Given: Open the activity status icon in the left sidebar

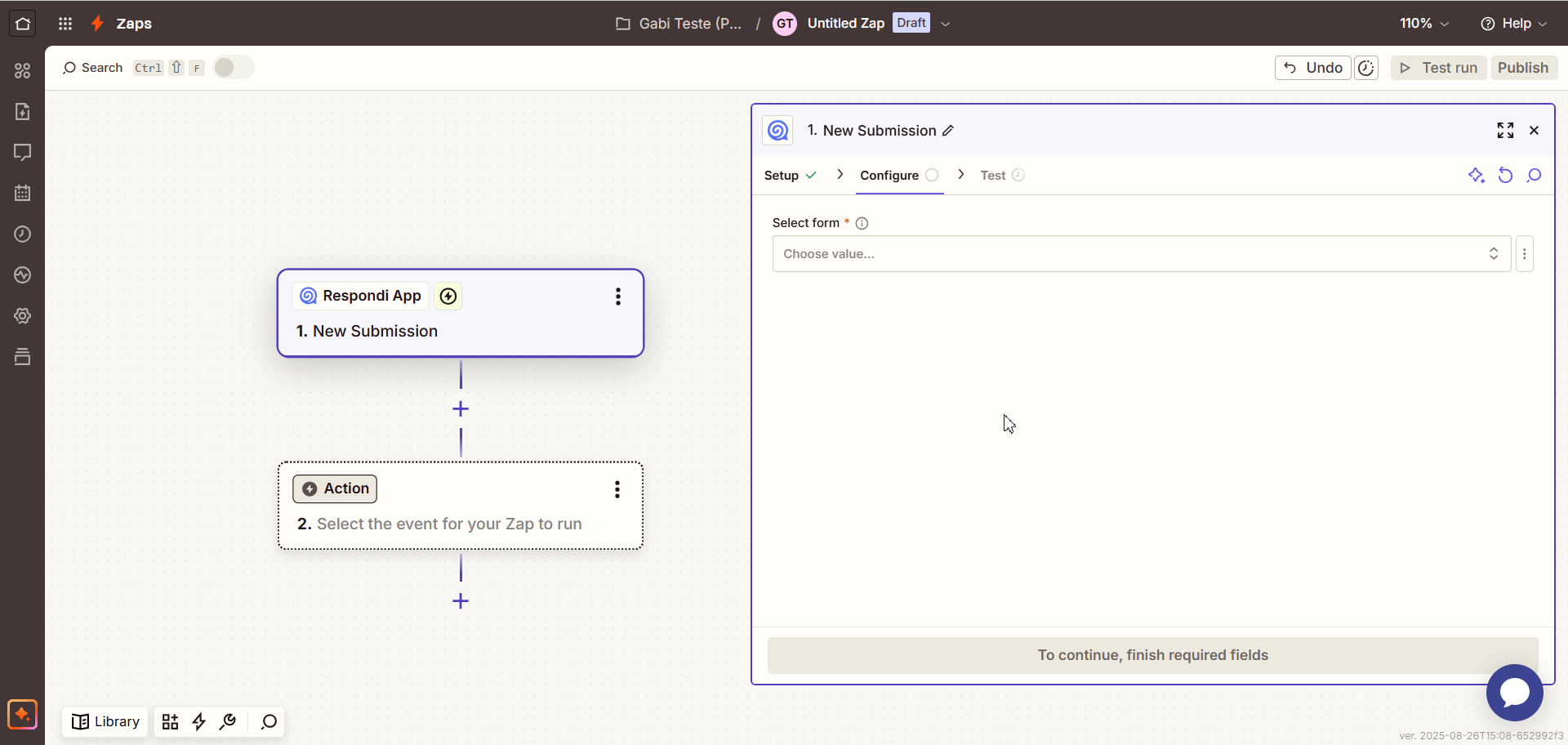Looking at the screenshot, I should [x=23, y=274].
